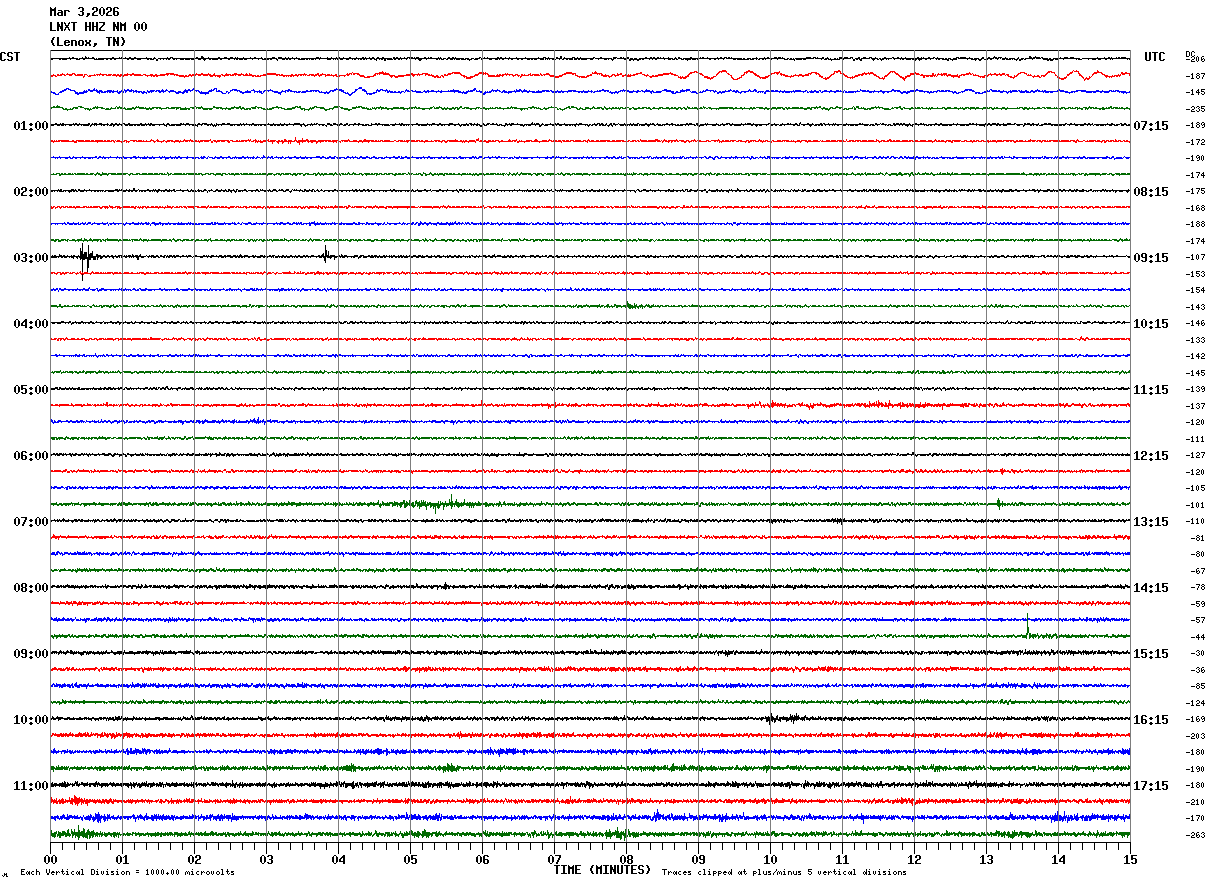The height and width of the screenshot is (886, 1210).
Task: Click the TIME (MINUTES) axis label
Action: coord(602,870)
